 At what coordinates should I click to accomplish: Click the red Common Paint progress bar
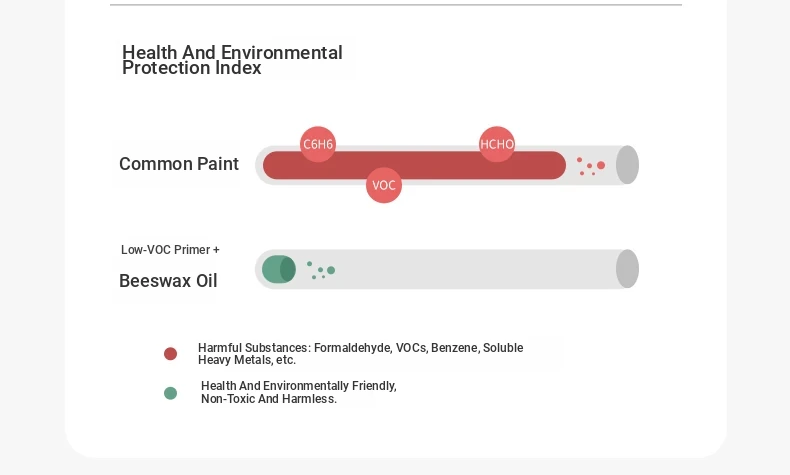click(414, 165)
